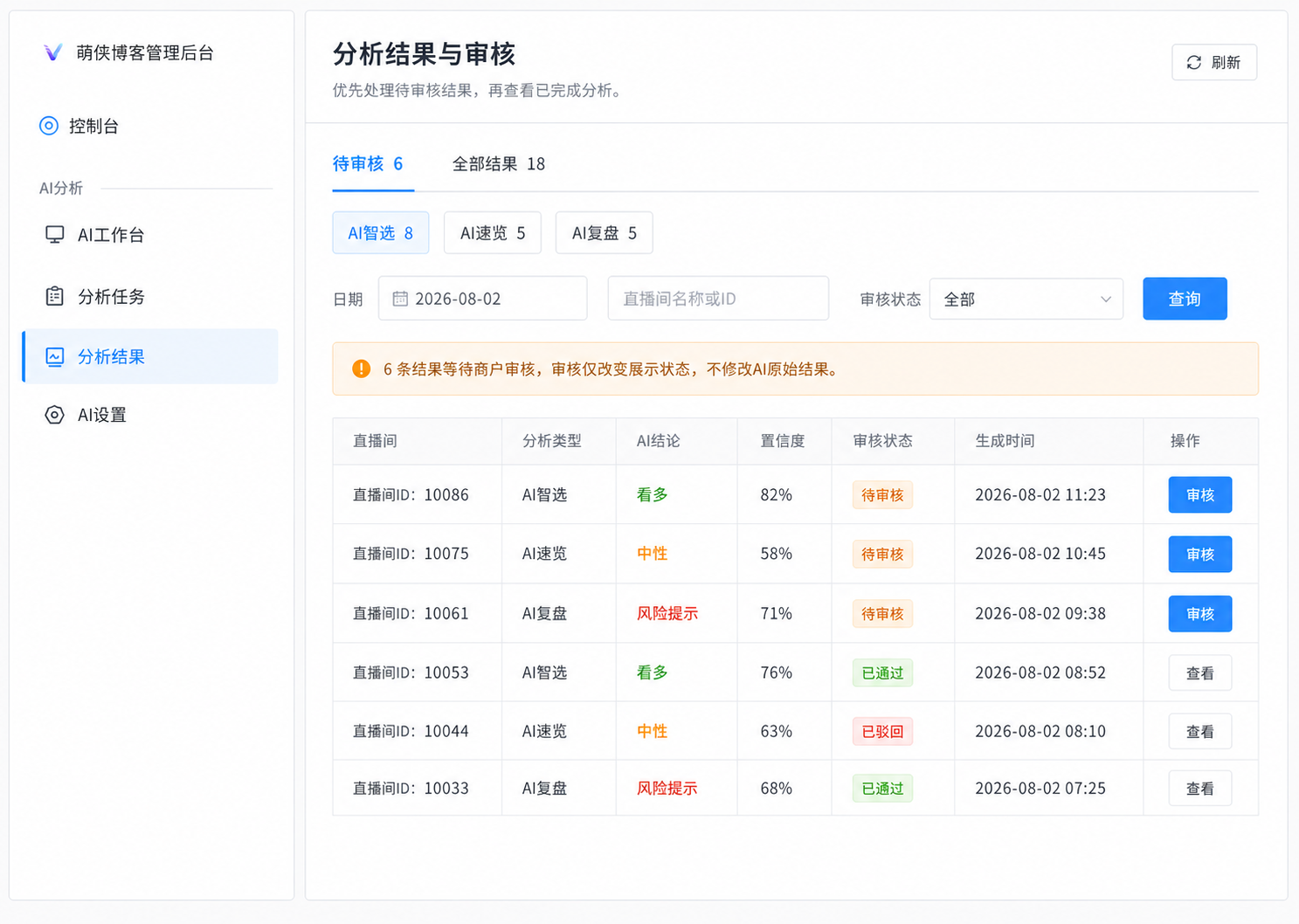1299x924 pixels.
Task: Click the 已通过 tag in row 10033
Action: point(882,789)
